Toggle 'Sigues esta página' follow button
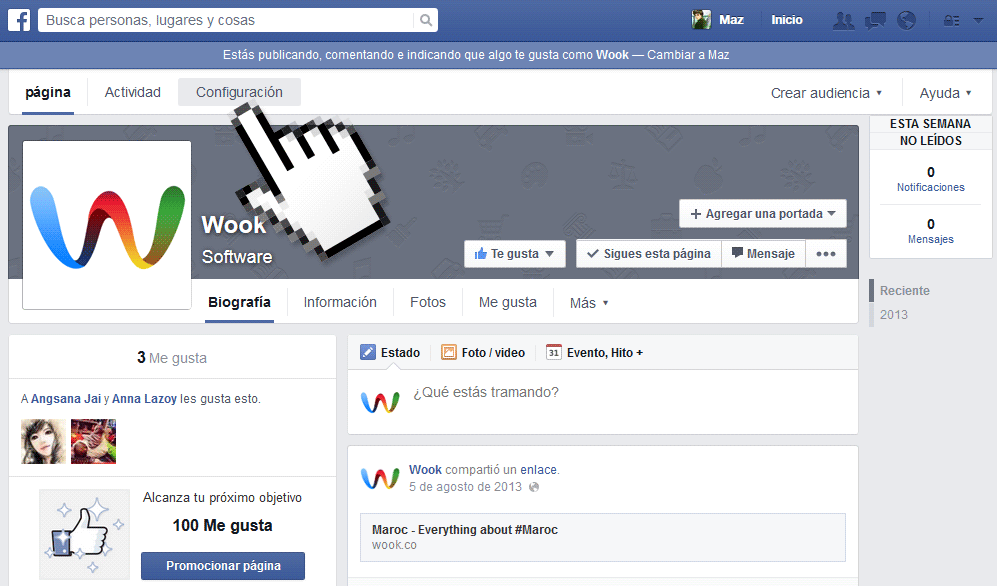Viewport: 997px width, 586px height. [649, 254]
